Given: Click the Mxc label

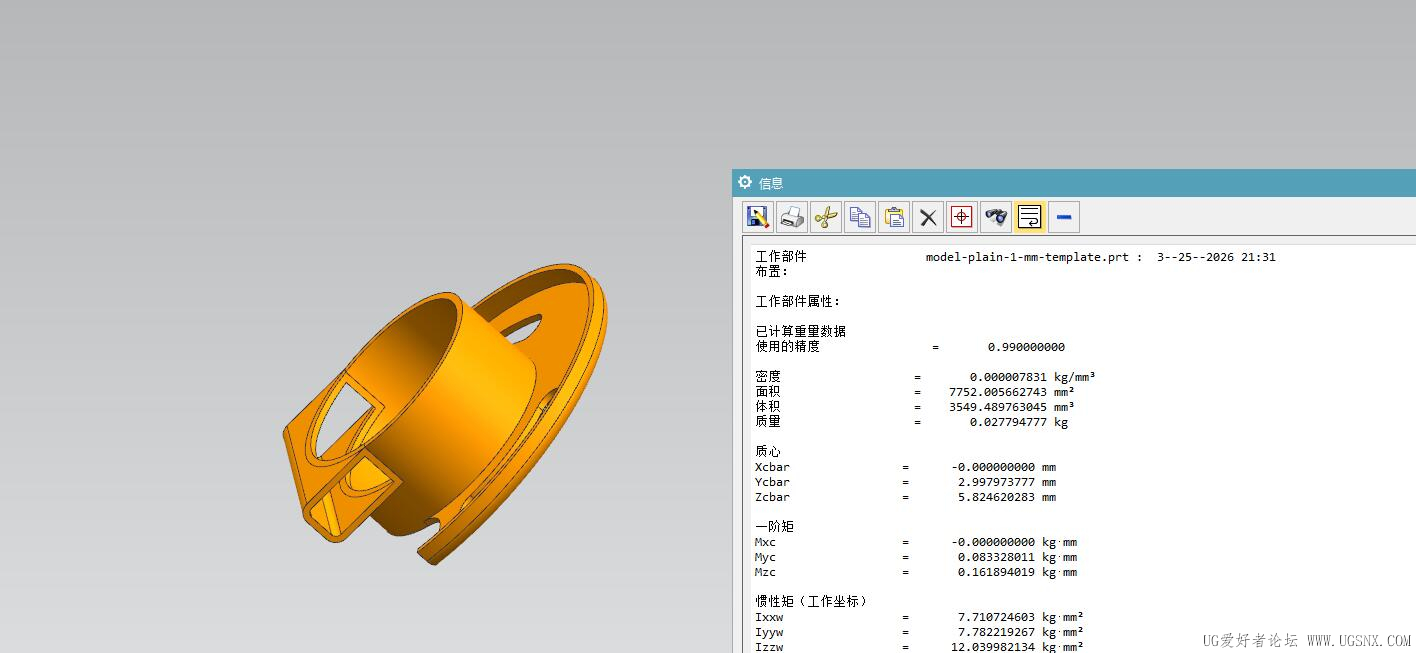Looking at the screenshot, I should pos(765,542).
